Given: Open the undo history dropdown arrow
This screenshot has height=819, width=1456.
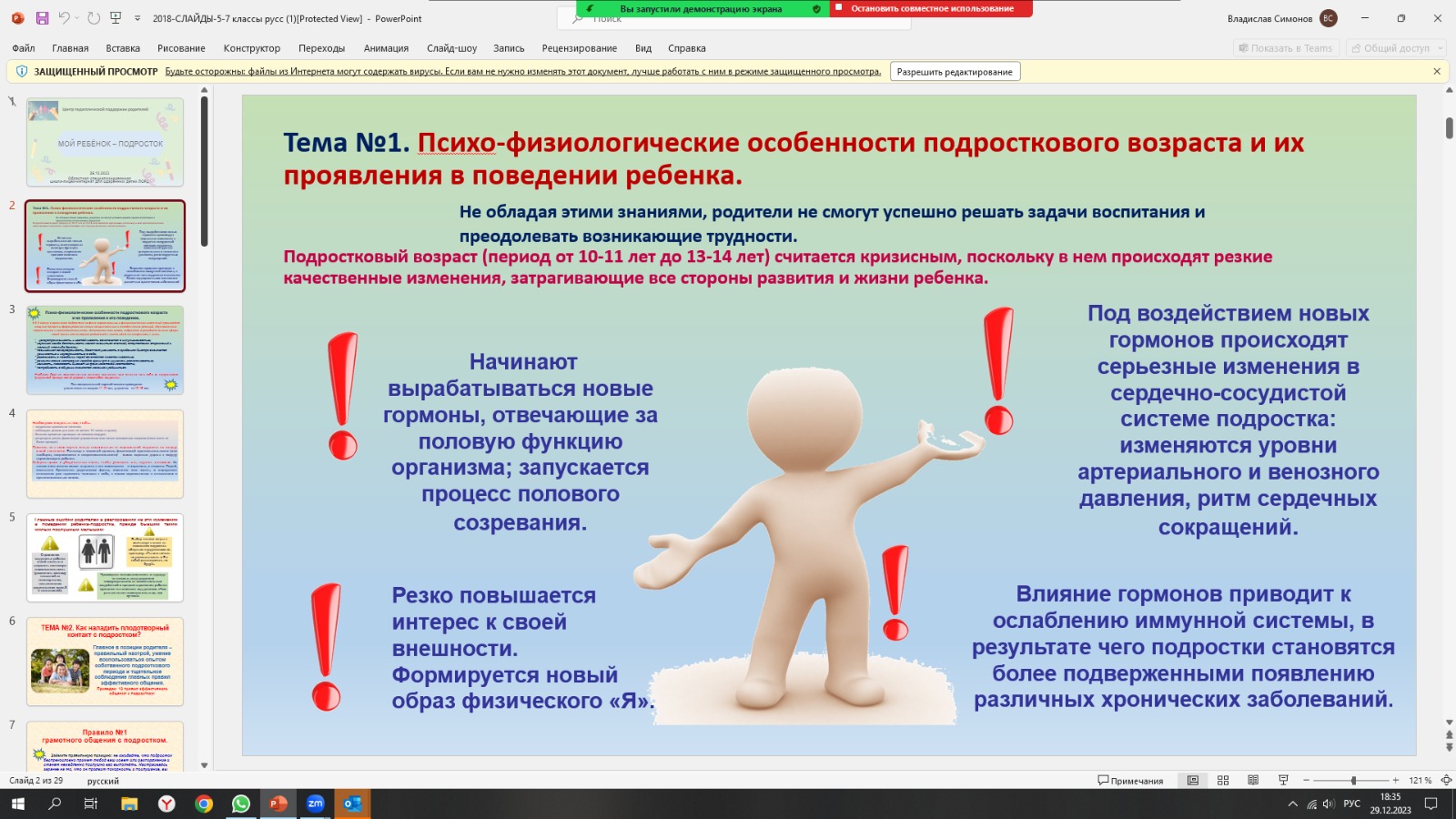Looking at the screenshot, I should (x=77, y=18).
